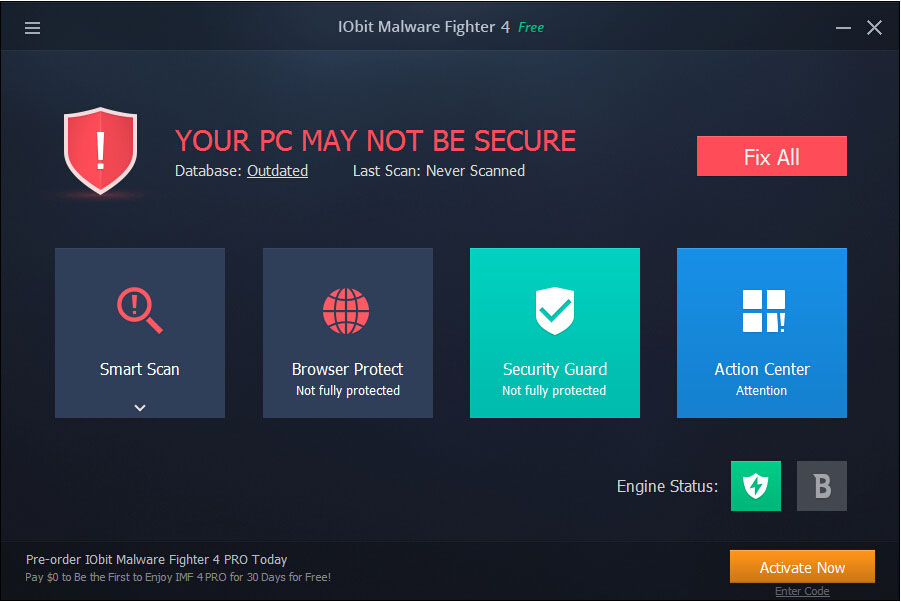Screen dimensions: 901x602
Task: Click the Pre-order IObit Malware Fighter 4 PRO text
Action: tap(156, 559)
